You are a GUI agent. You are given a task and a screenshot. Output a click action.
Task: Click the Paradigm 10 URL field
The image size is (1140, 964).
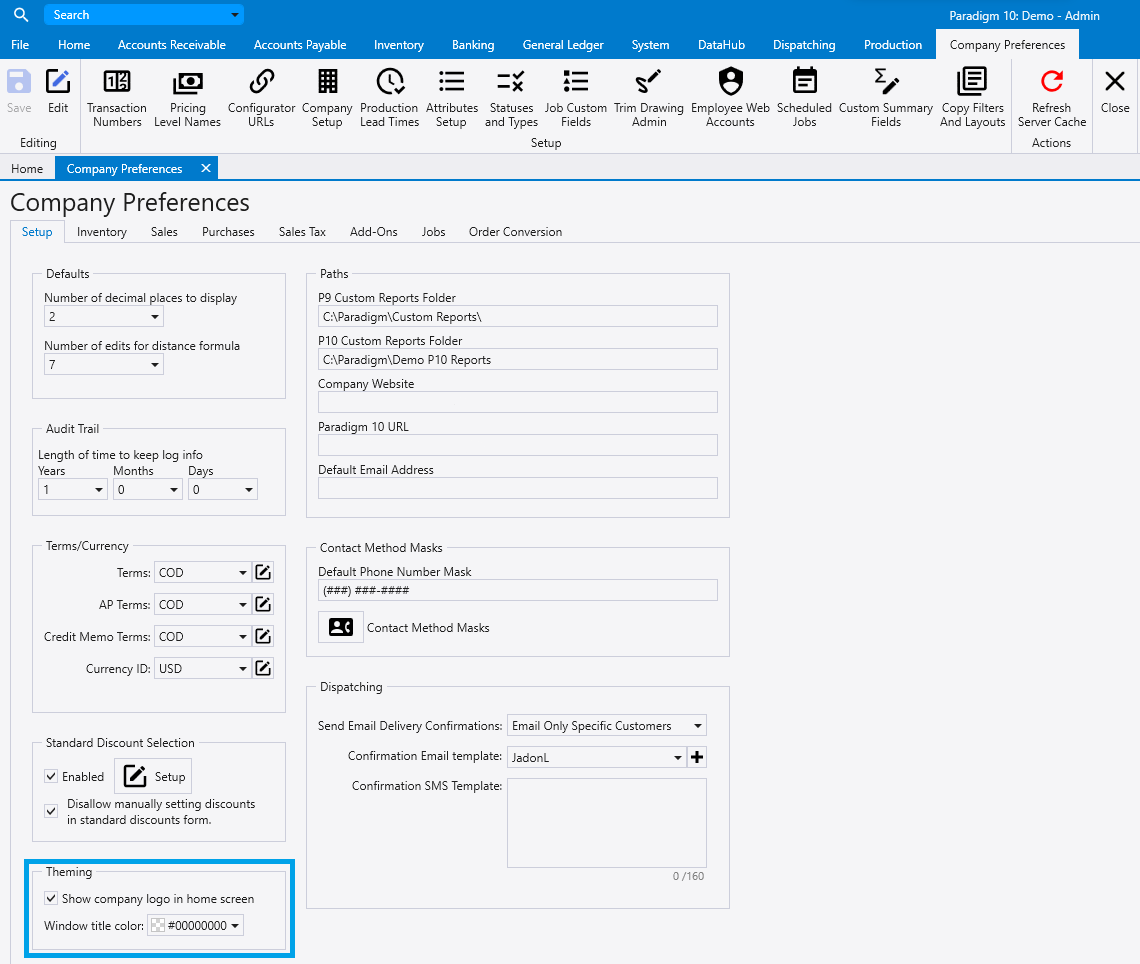click(518, 445)
